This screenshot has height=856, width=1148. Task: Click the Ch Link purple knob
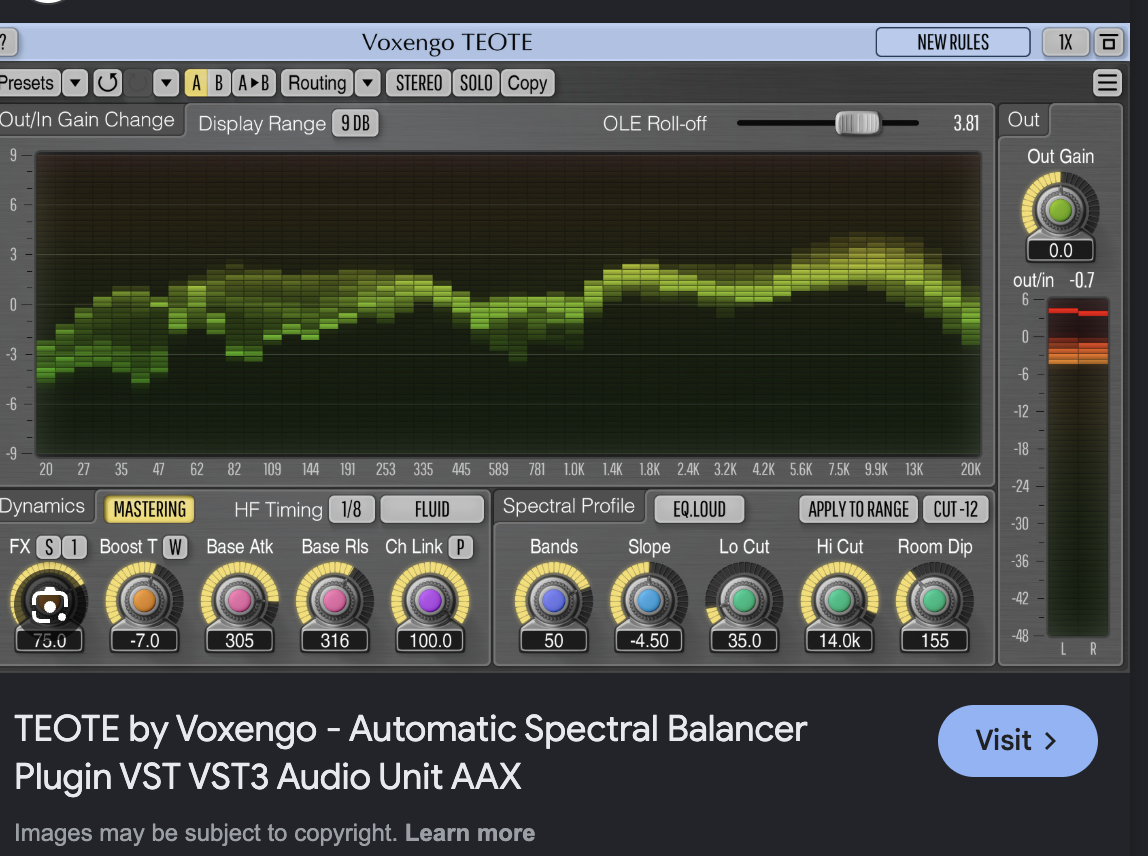[430, 600]
